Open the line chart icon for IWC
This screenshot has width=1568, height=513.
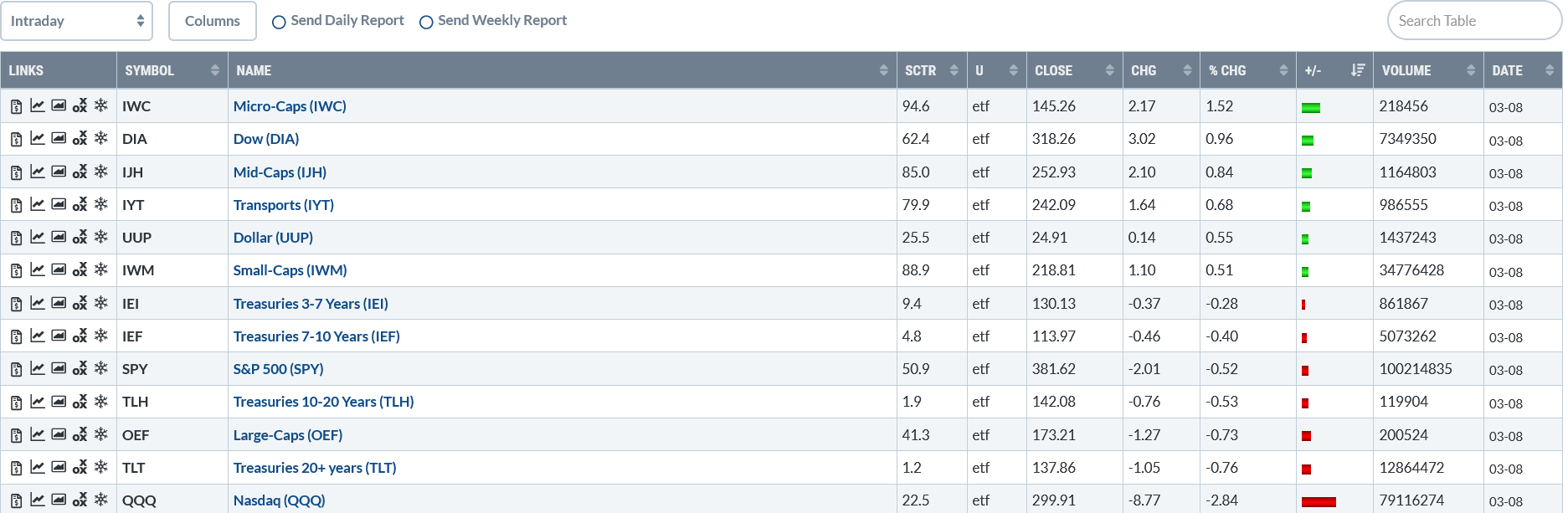(38, 105)
